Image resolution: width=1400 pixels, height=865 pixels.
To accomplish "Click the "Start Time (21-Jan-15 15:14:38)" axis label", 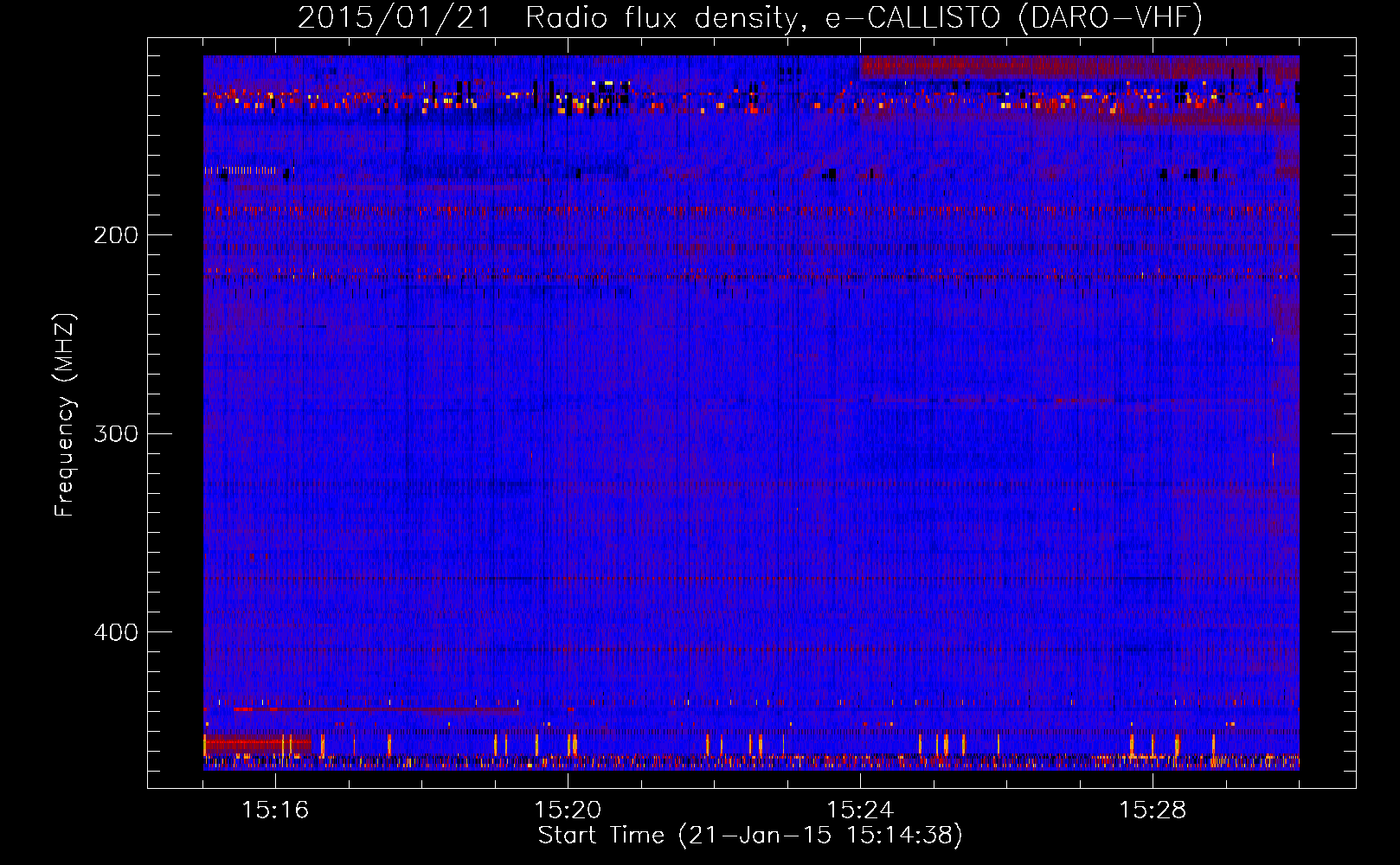I will tap(749, 836).
